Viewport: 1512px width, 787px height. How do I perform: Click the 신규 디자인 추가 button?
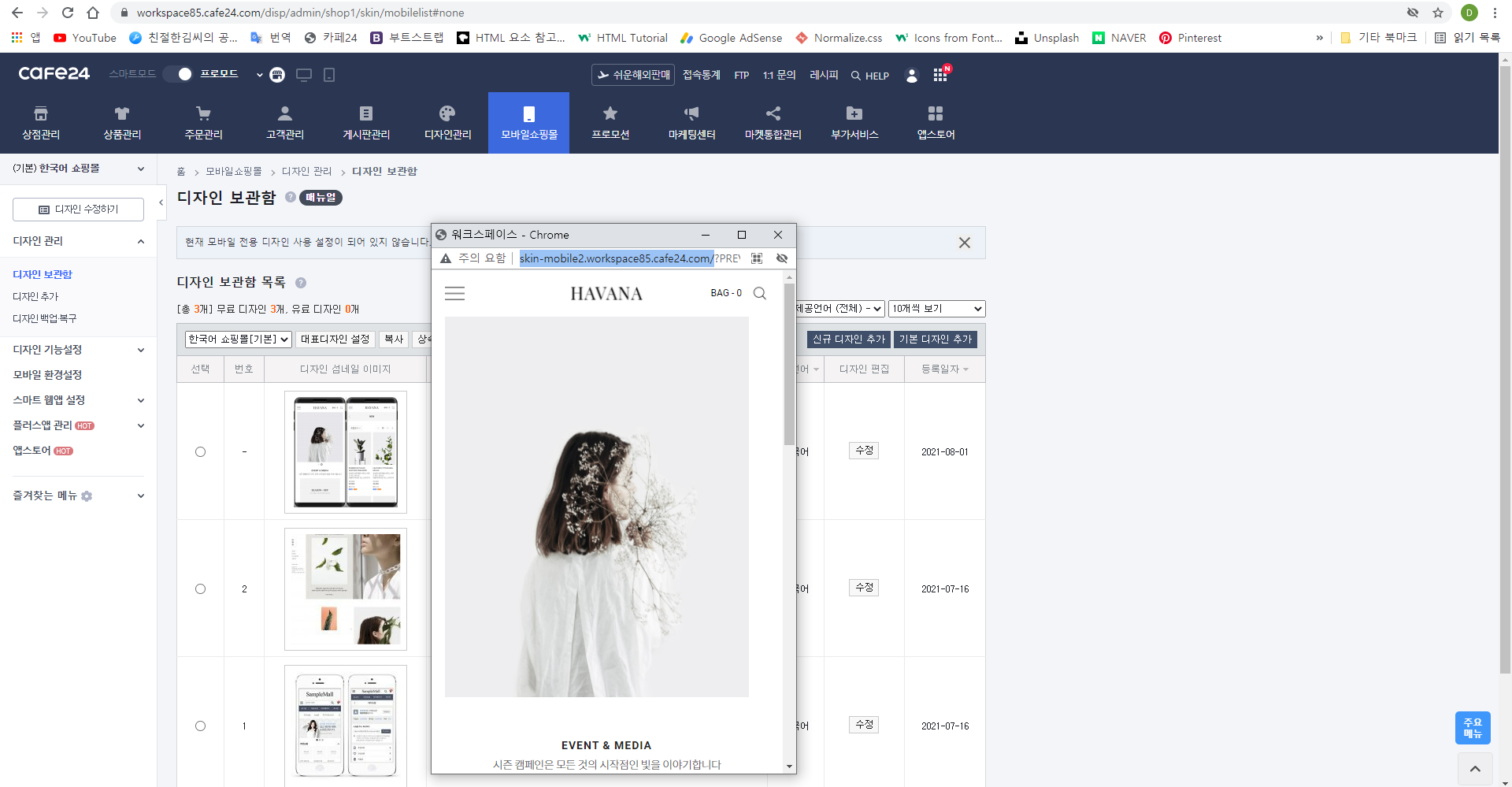[849, 340]
